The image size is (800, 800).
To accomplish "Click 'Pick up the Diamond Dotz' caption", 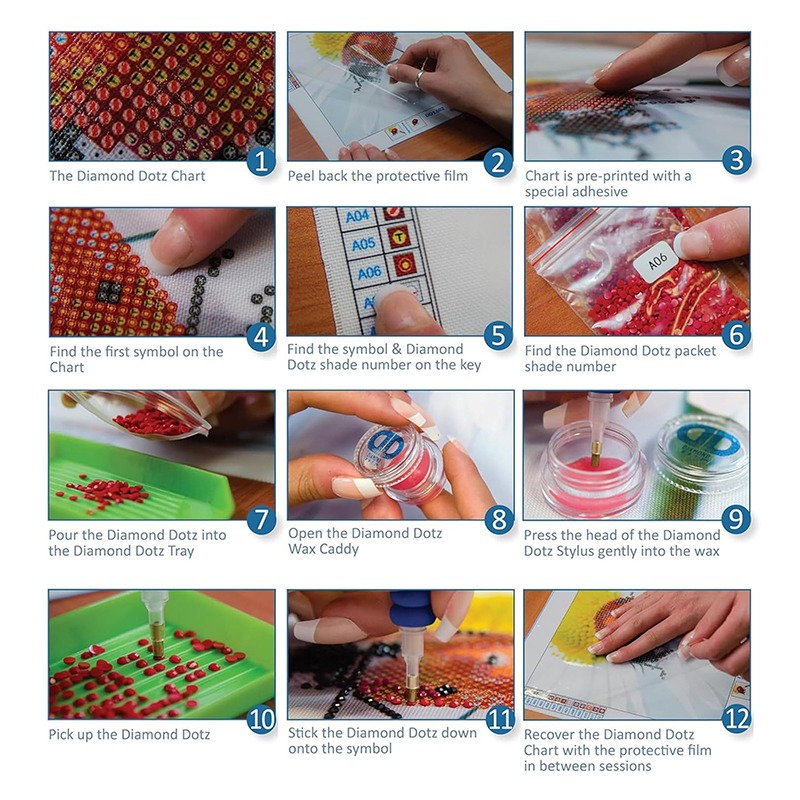I will pos(129,734).
